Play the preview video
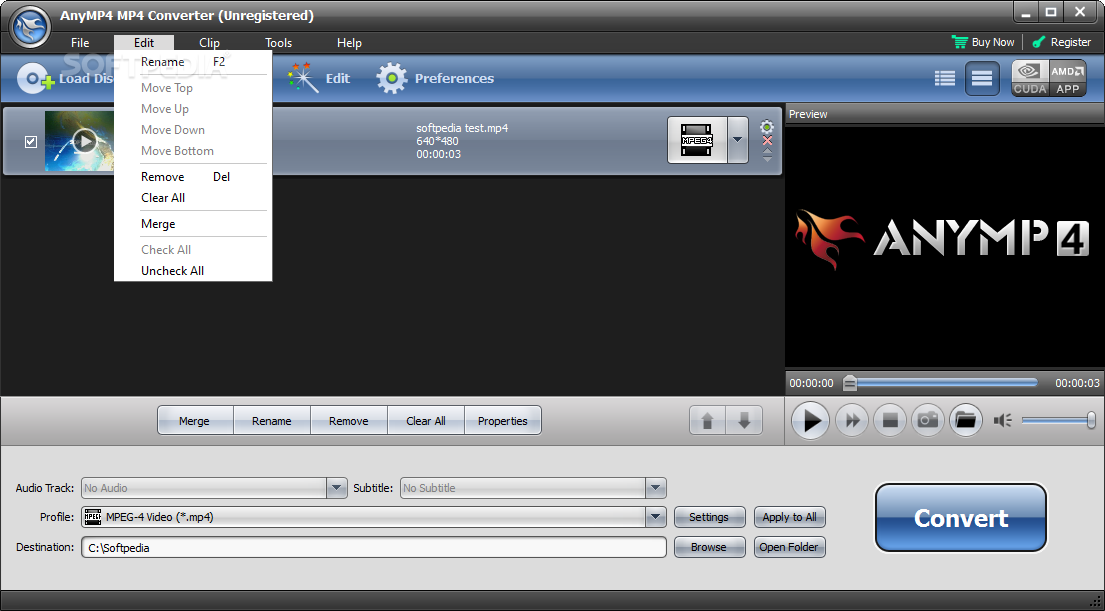1105x611 pixels. click(x=810, y=421)
